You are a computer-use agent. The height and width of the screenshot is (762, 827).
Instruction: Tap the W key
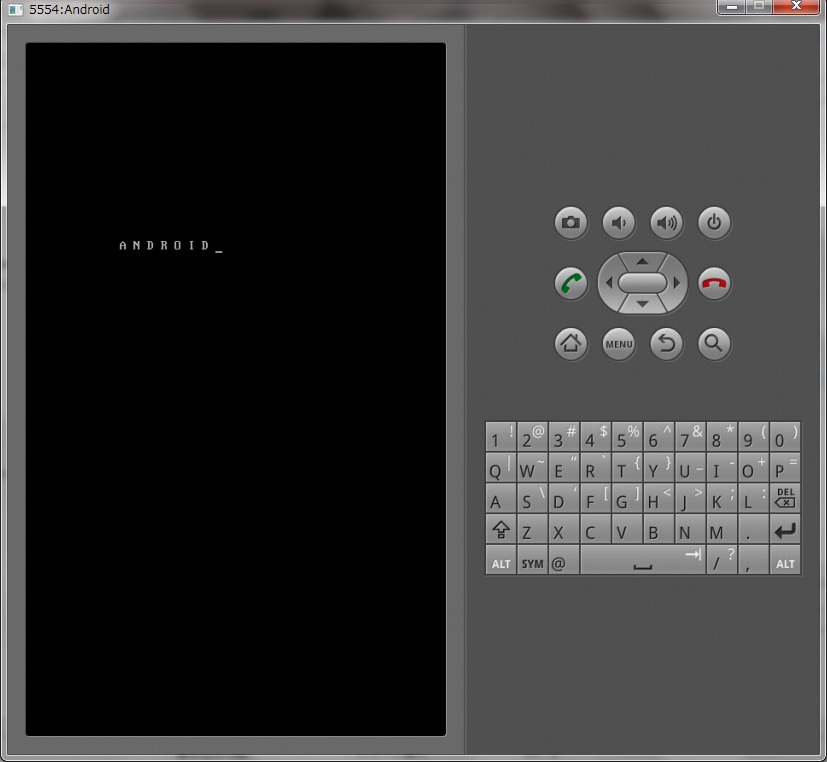tap(532, 467)
